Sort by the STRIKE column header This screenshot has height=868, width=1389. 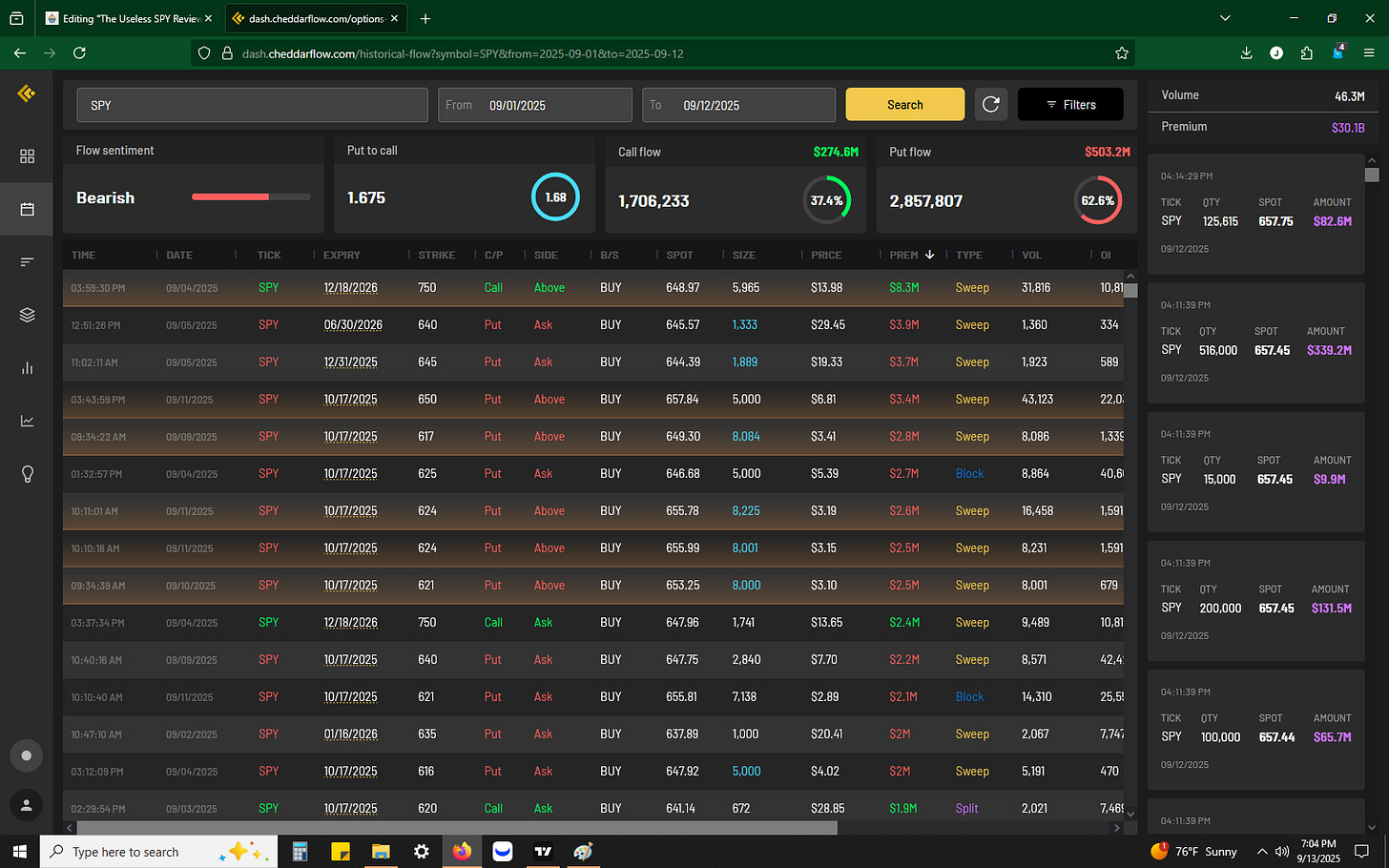(437, 255)
